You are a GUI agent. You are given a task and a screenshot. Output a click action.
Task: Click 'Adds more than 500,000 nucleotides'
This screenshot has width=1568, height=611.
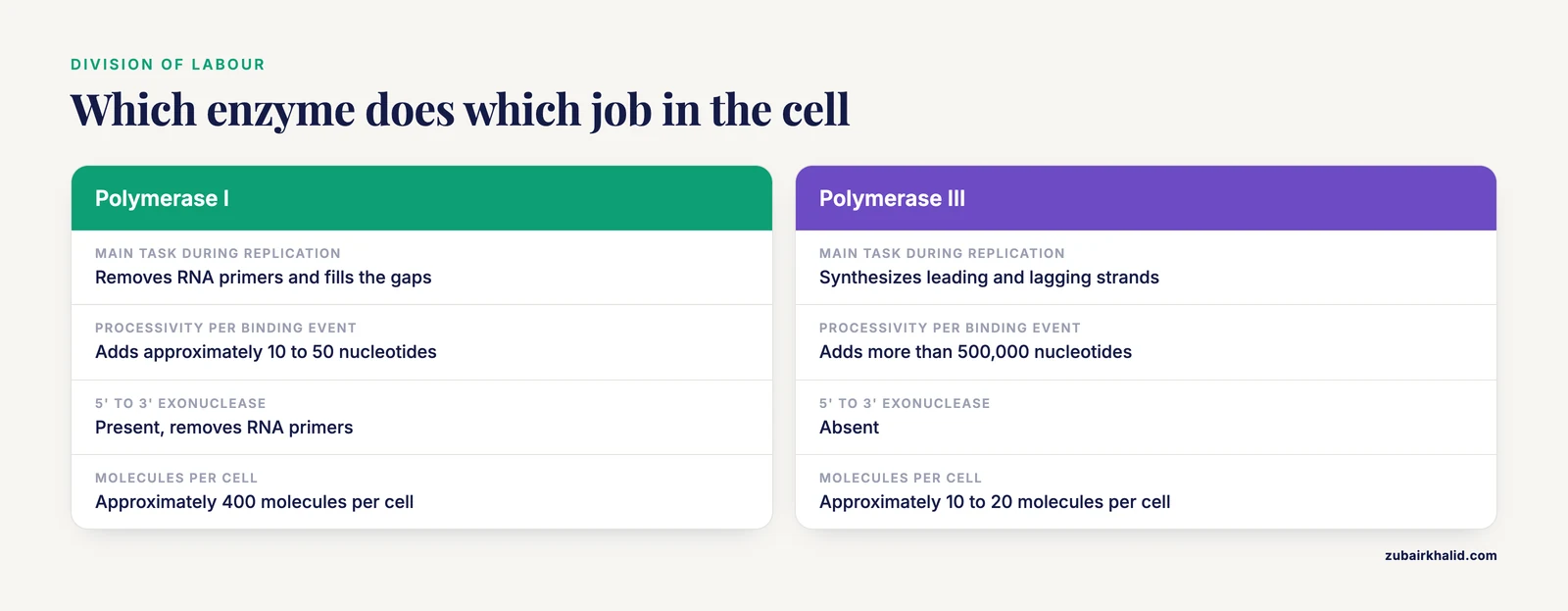click(975, 352)
